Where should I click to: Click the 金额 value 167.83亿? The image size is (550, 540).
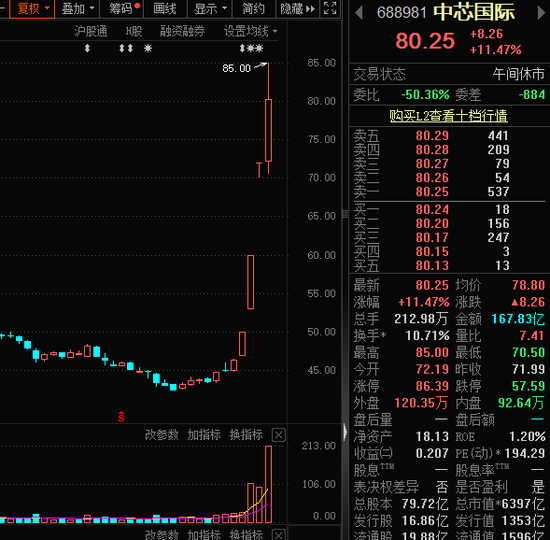point(518,319)
